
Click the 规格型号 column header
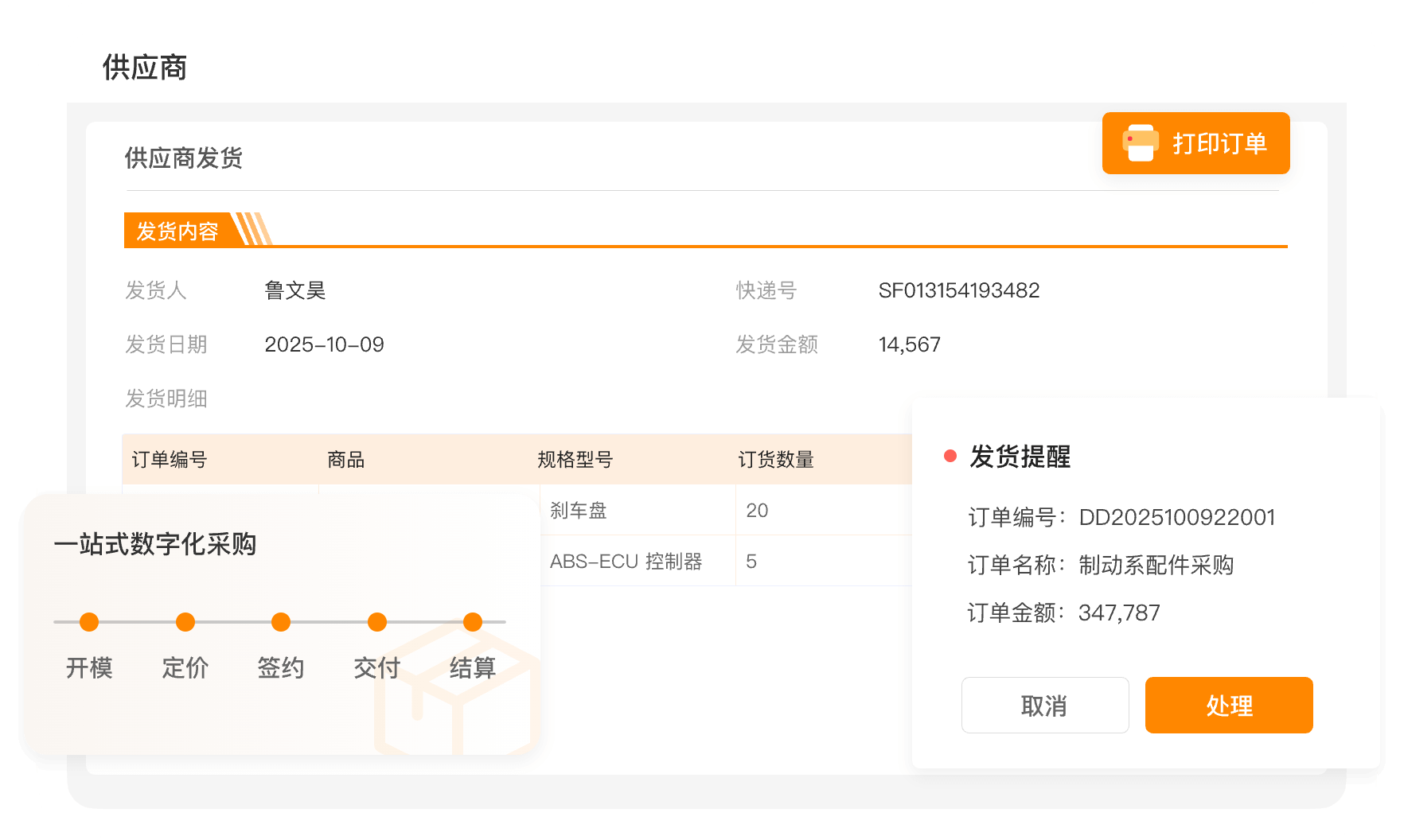point(575,460)
